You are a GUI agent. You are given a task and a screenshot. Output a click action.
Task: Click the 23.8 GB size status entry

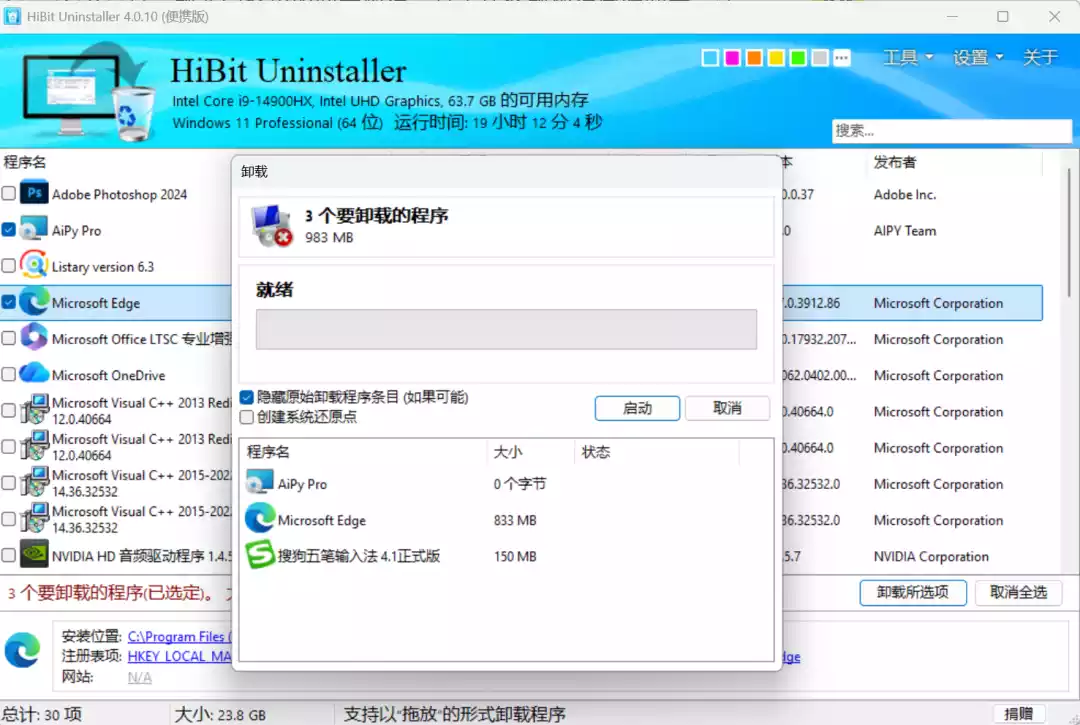(220, 715)
